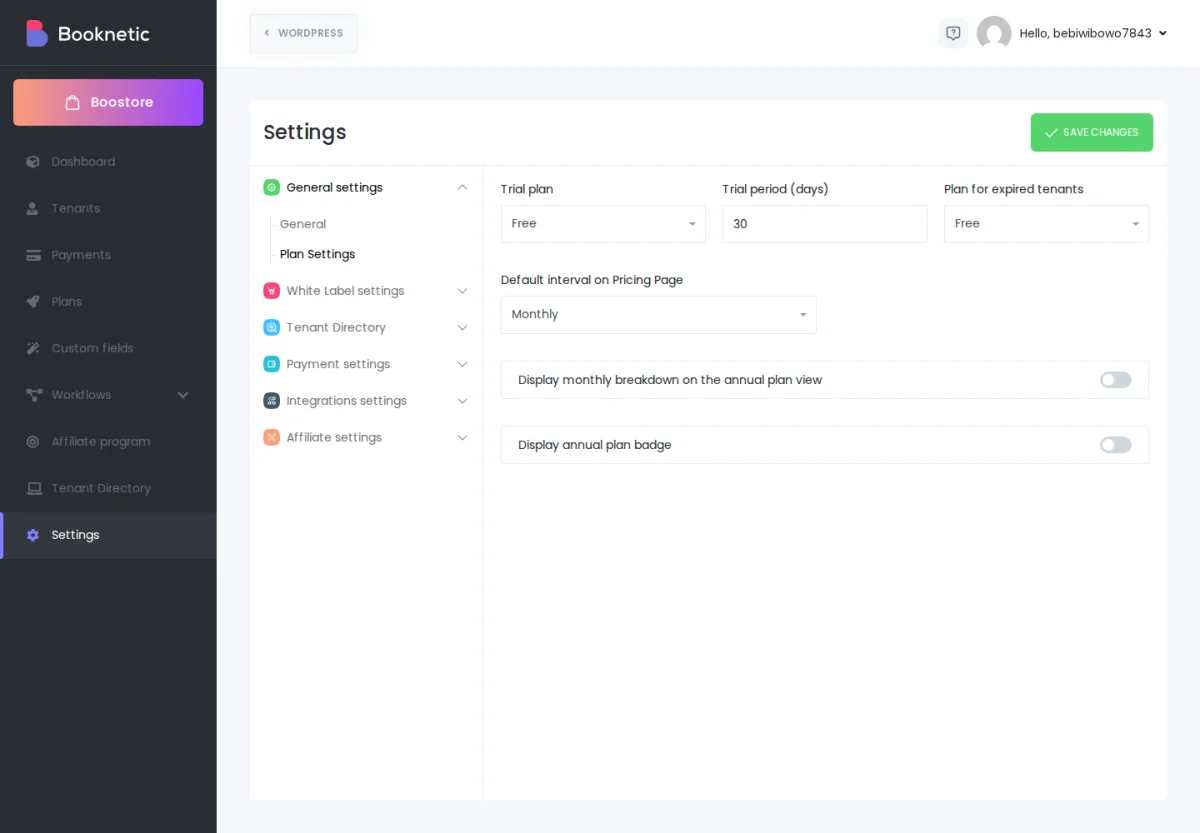The width and height of the screenshot is (1200, 833).
Task: Click the teal Payment settings icon
Action: 271,364
